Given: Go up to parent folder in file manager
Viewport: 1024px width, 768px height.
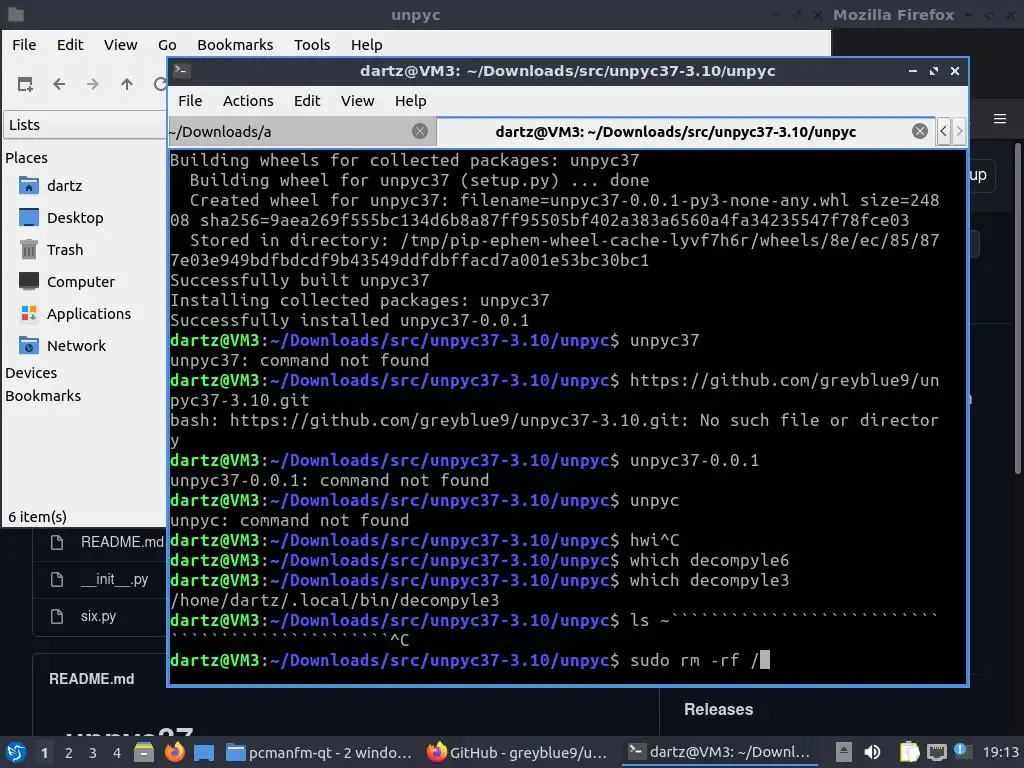Looking at the screenshot, I should [x=127, y=84].
